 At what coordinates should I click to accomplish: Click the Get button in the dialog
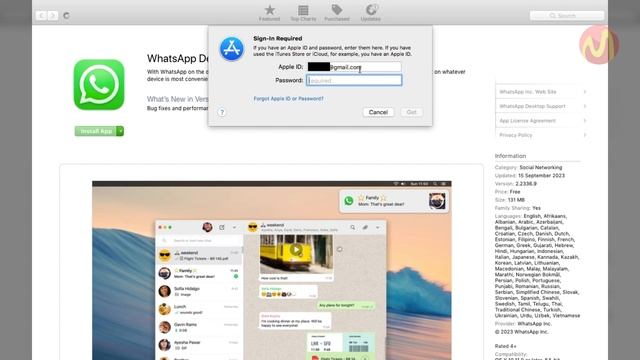click(411, 112)
